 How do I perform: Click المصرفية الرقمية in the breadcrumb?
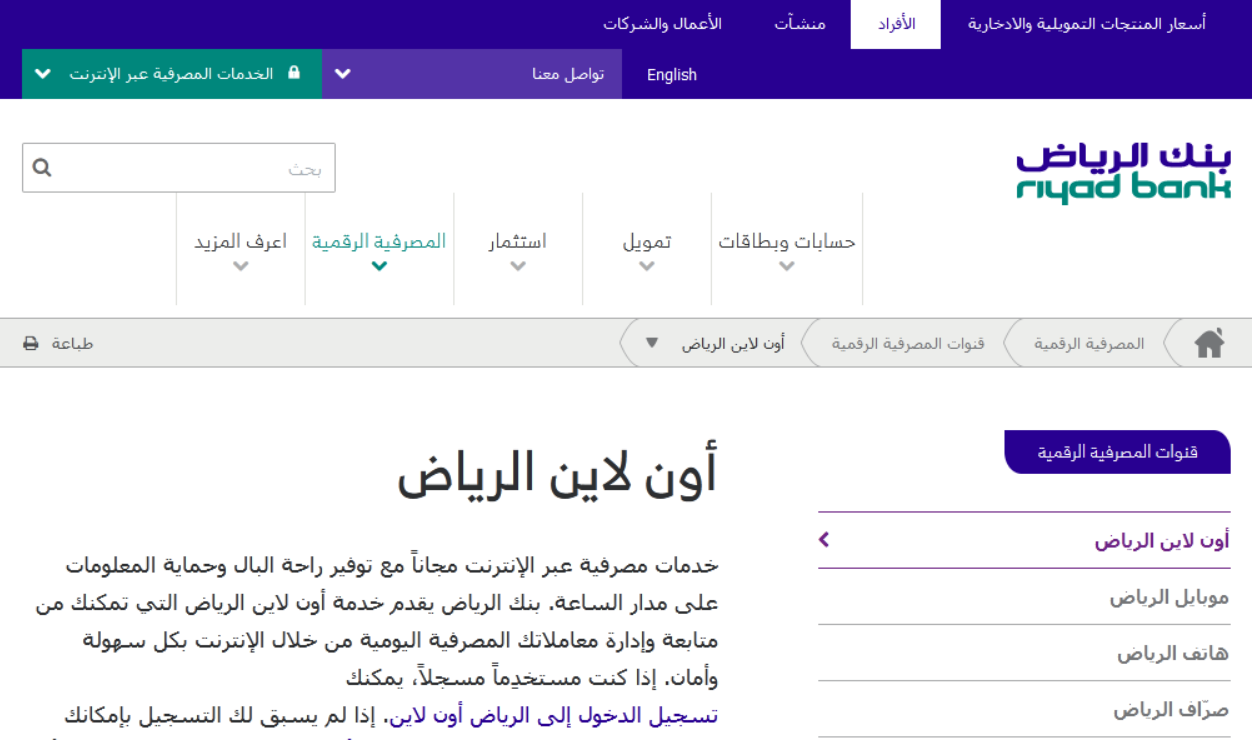coord(1089,344)
